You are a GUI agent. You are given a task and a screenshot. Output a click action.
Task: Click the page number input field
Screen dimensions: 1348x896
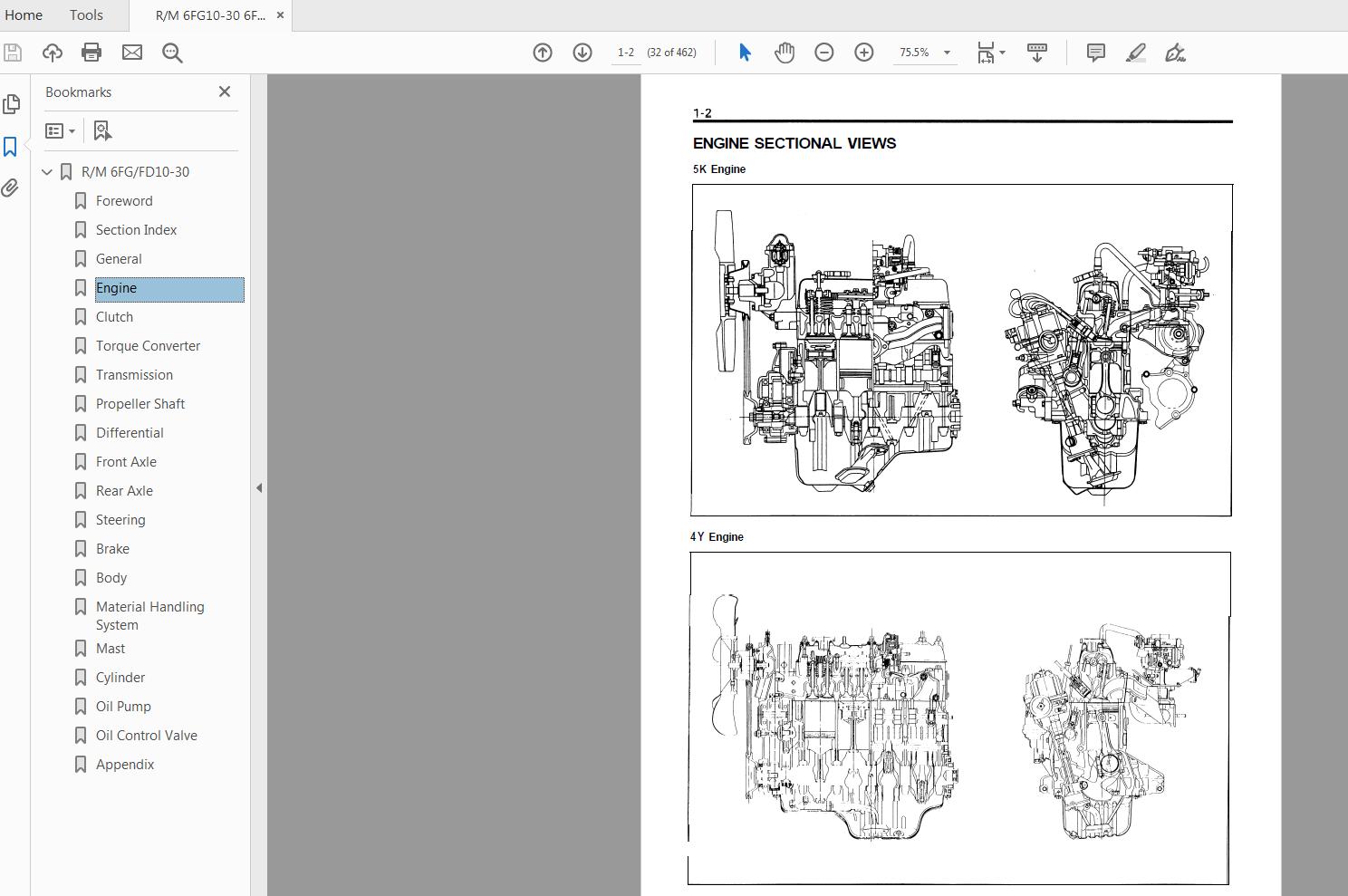tap(626, 53)
